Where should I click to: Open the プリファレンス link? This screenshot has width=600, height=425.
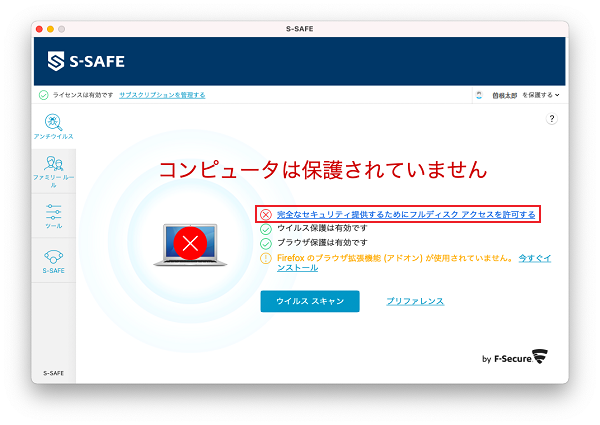[x=415, y=301]
